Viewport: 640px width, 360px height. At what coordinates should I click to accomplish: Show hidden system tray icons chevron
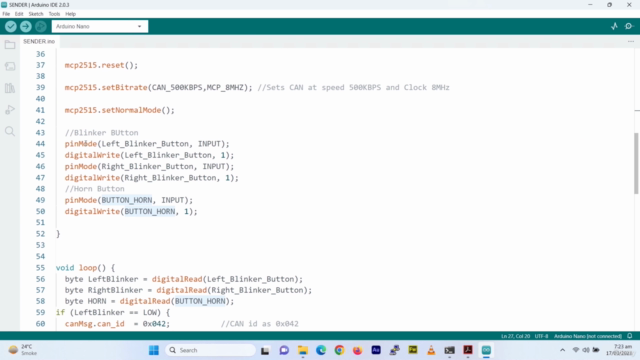(x=562, y=350)
